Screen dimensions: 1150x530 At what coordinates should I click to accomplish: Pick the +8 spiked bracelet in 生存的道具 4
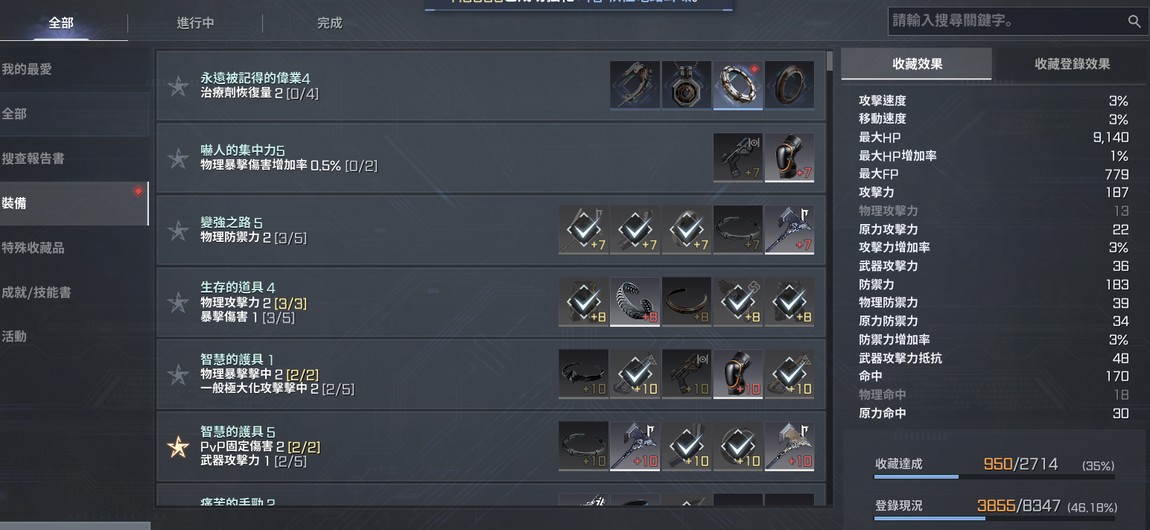tap(635, 301)
